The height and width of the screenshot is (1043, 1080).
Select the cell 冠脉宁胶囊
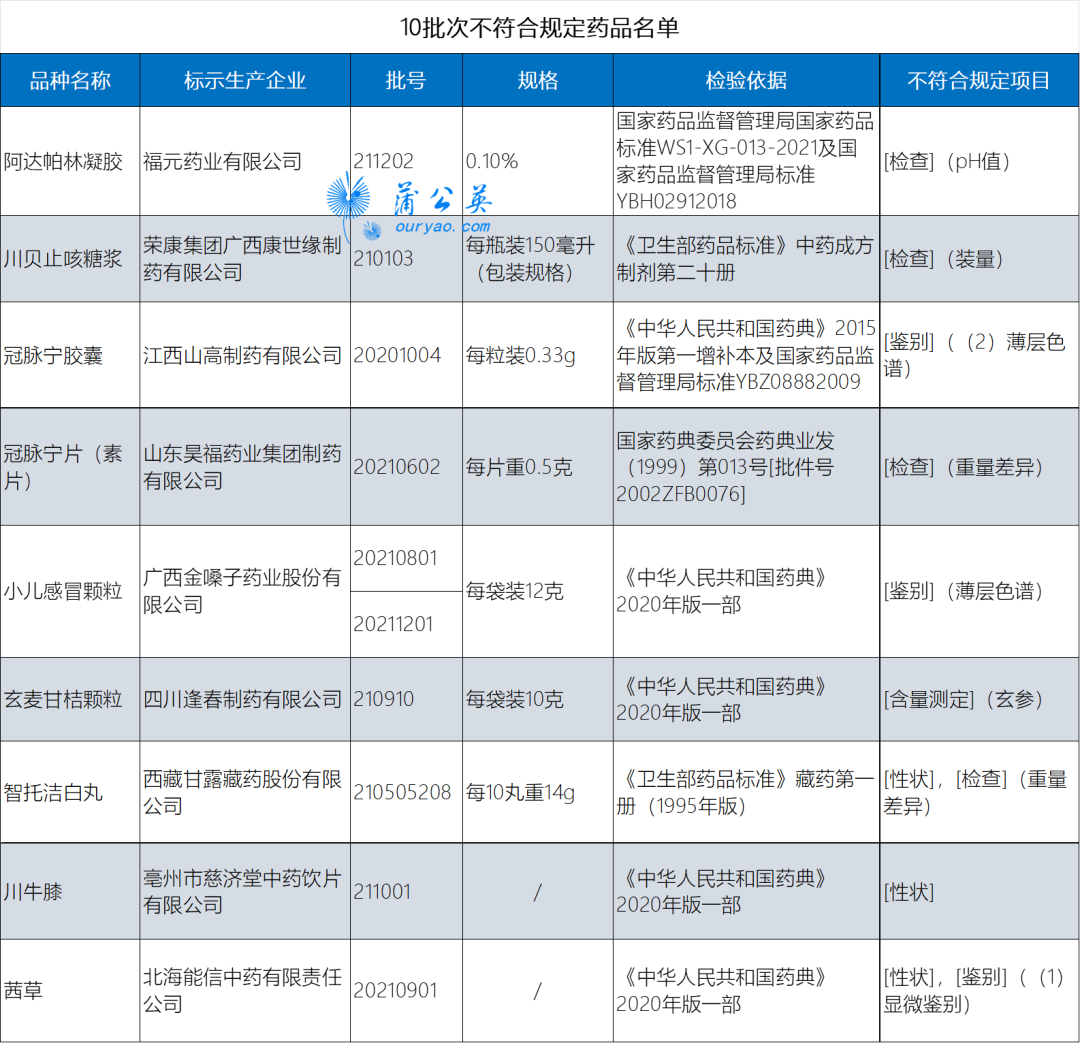click(70, 355)
